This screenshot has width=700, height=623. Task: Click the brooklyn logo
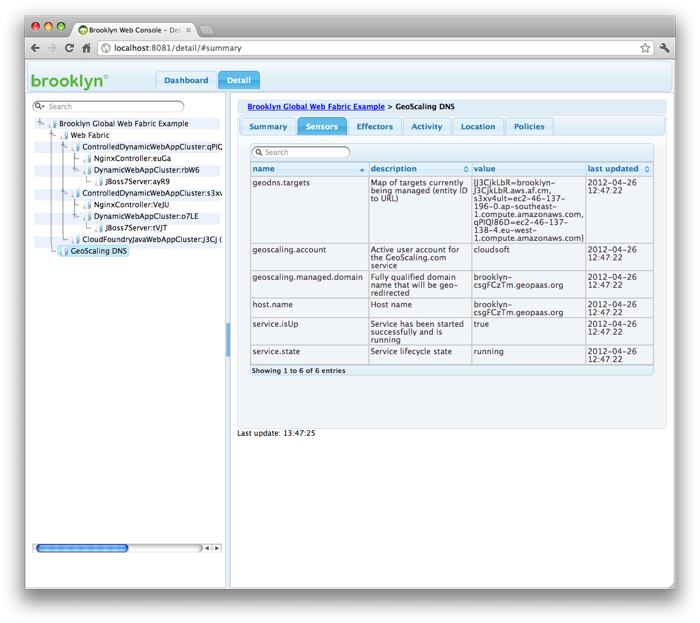[68, 81]
